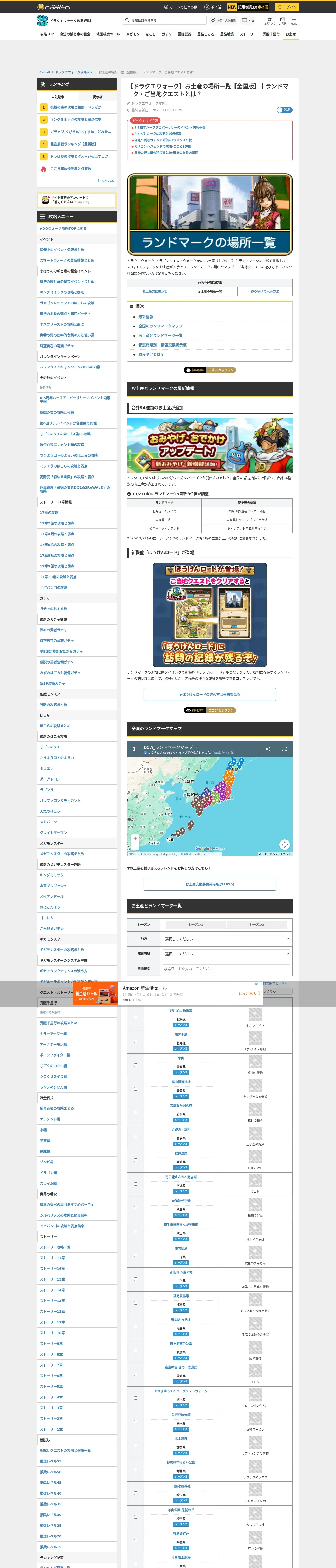
Task: Click the hamburger icon beside 攻略メニュー
Action: pos(43,217)
